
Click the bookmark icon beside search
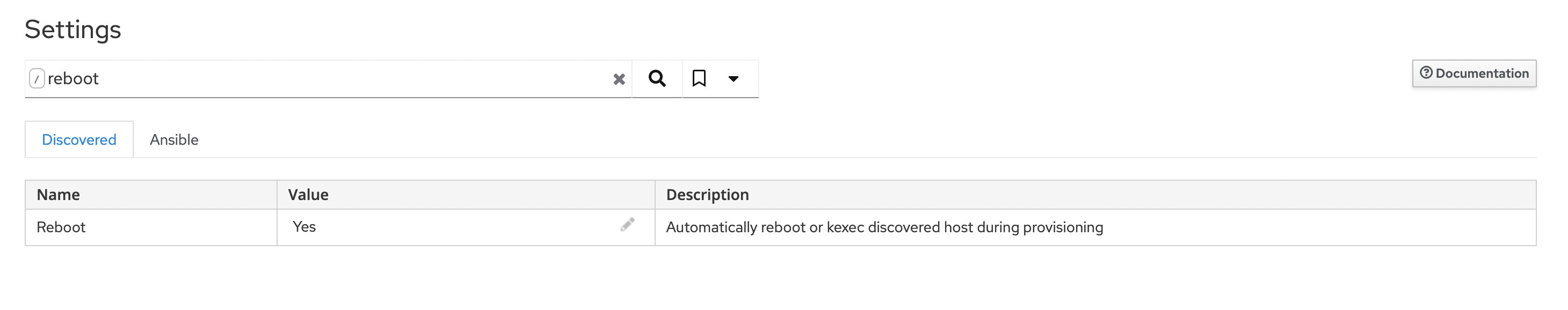tap(699, 78)
